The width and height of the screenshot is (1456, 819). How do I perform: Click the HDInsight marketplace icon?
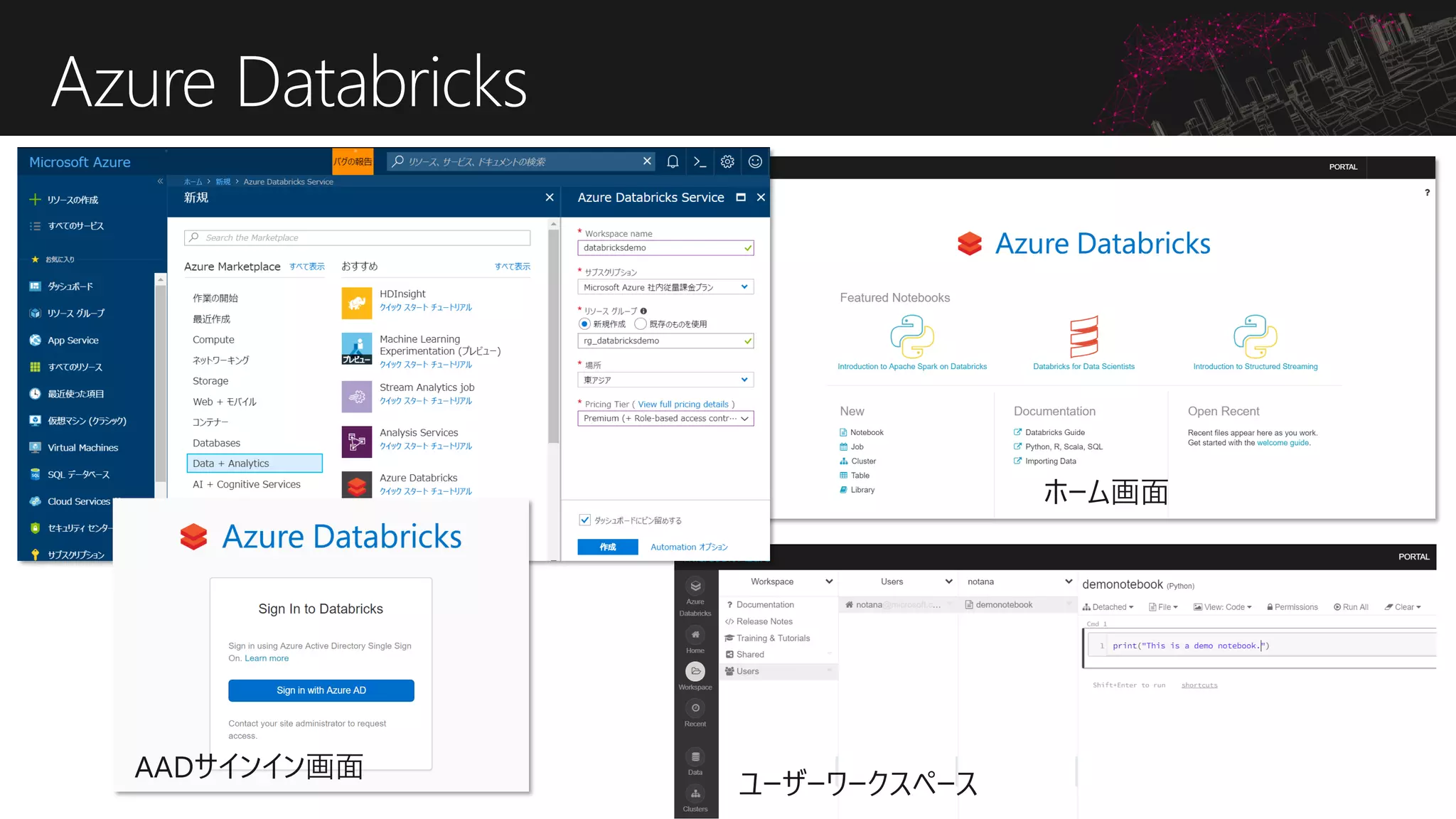point(357,304)
